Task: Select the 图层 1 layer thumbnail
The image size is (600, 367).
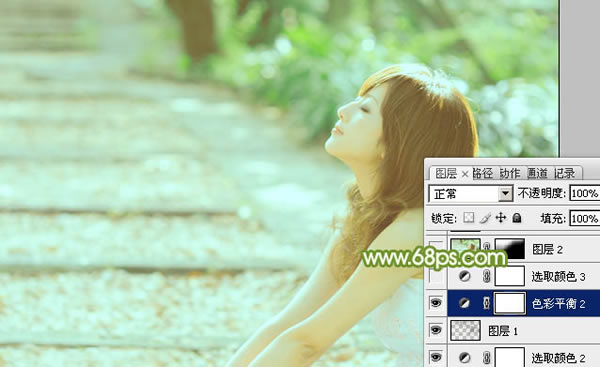Action: pyautogui.click(x=466, y=331)
